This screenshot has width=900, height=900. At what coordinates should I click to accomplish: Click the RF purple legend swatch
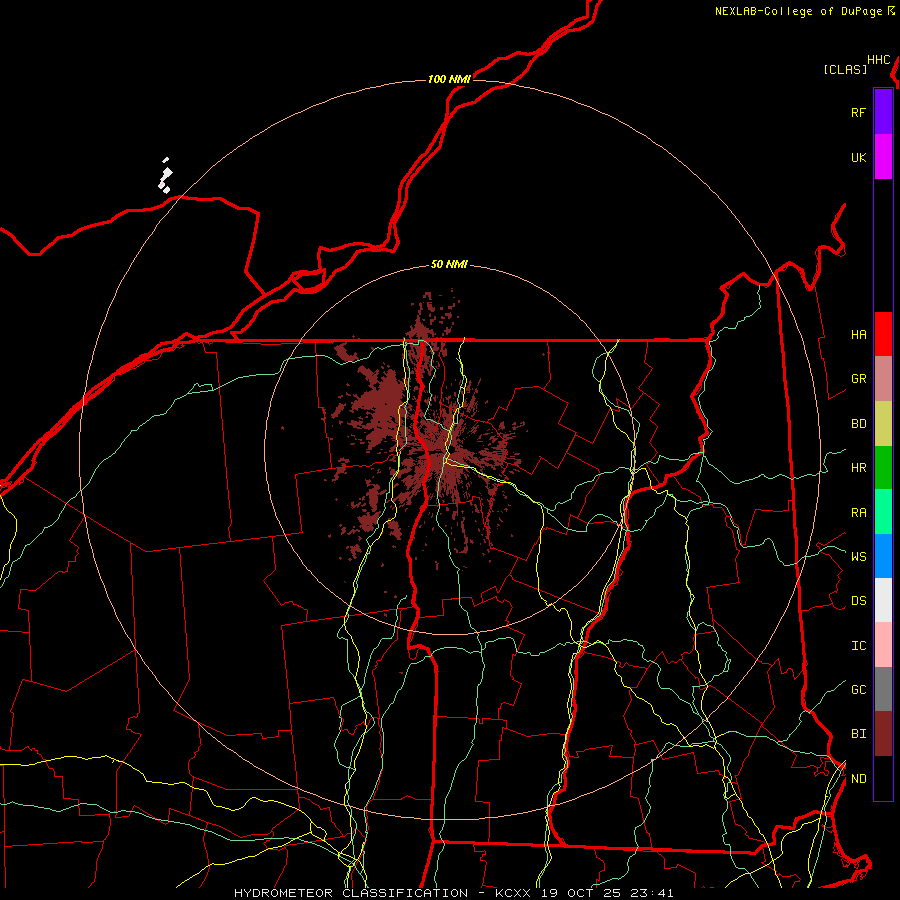tap(883, 112)
